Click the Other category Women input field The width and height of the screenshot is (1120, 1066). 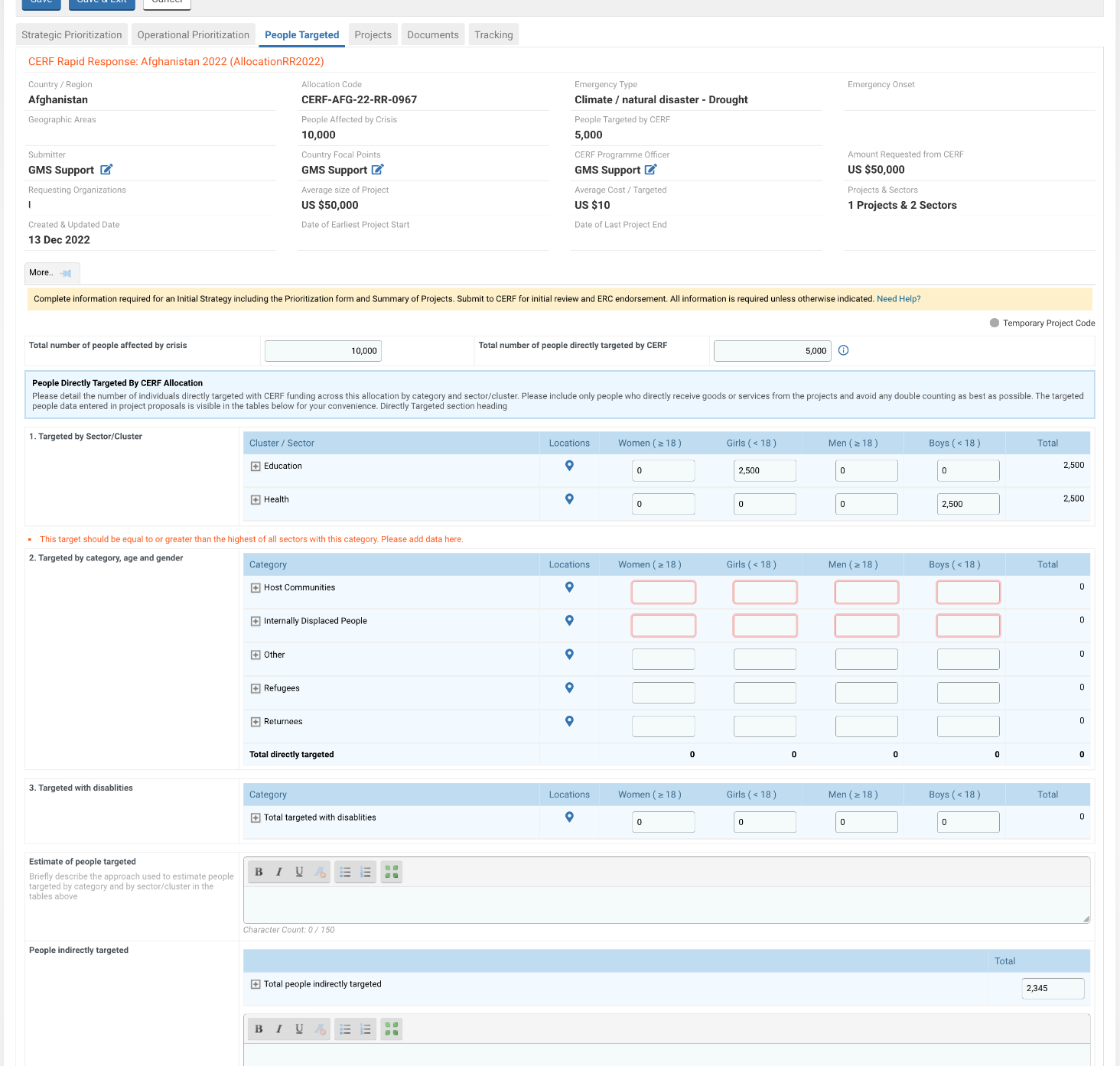pyautogui.click(x=663, y=659)
